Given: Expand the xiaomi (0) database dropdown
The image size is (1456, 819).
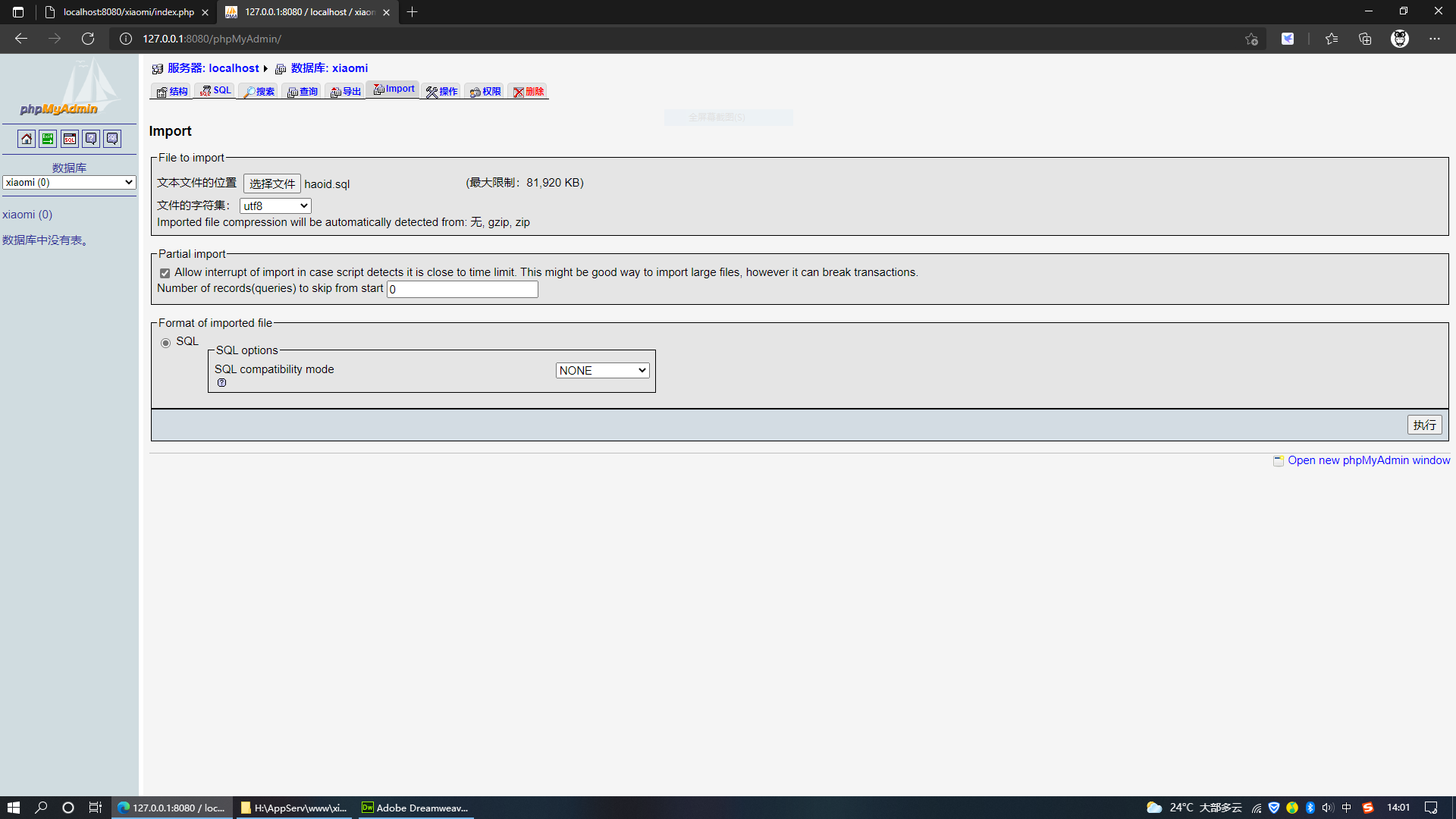Looking at the screenshot, I should click(69, 183).
